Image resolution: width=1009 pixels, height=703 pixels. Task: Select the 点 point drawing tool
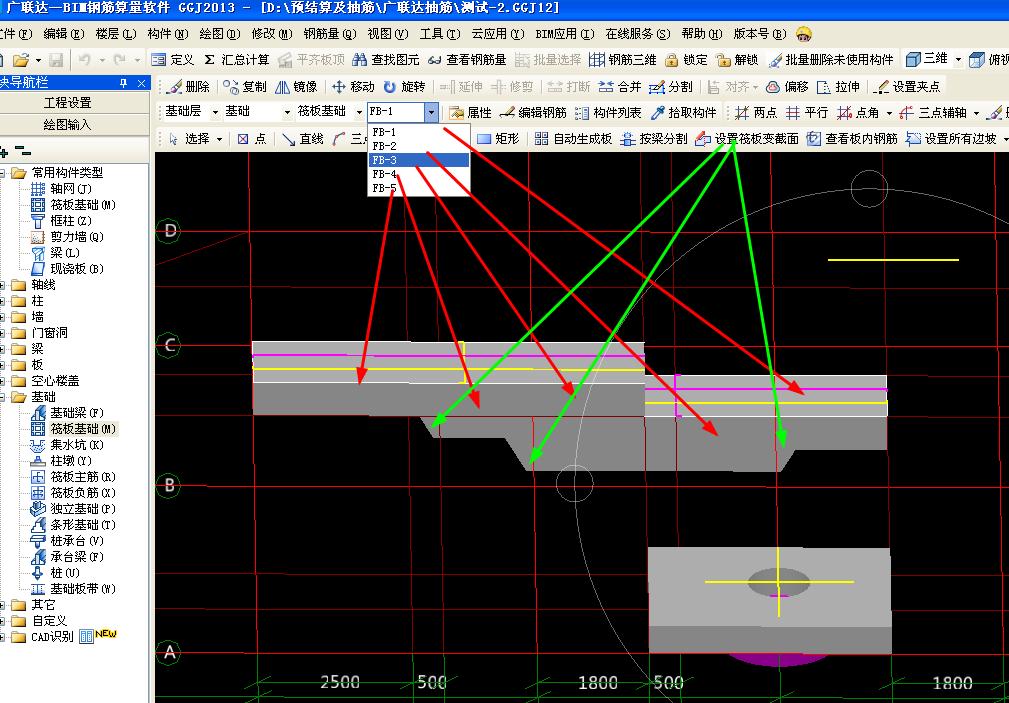point(252,138)
